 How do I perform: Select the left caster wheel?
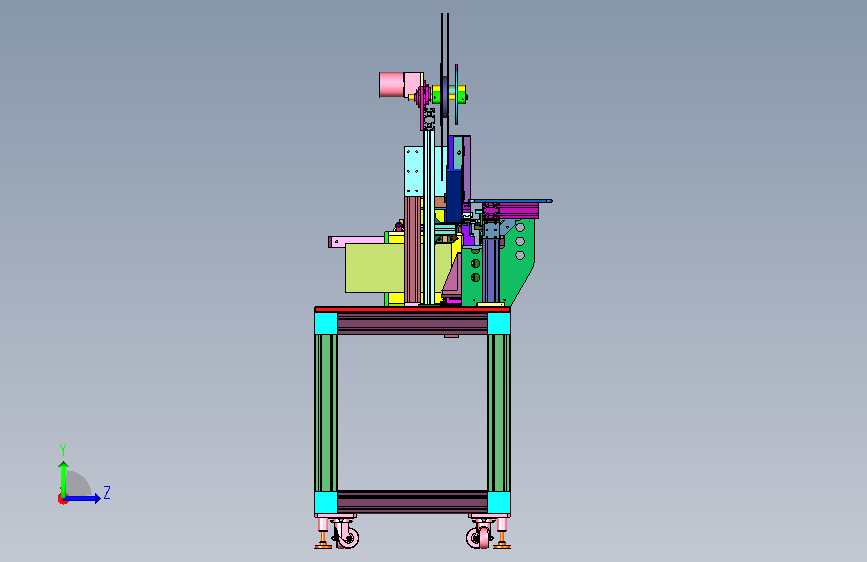(348, 537)
